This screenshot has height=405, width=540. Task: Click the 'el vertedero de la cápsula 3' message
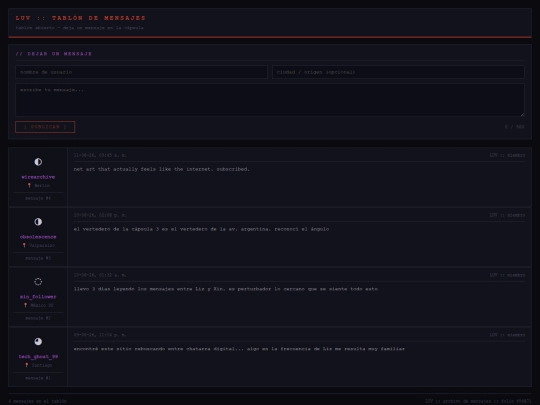click(x=201, y=229)
